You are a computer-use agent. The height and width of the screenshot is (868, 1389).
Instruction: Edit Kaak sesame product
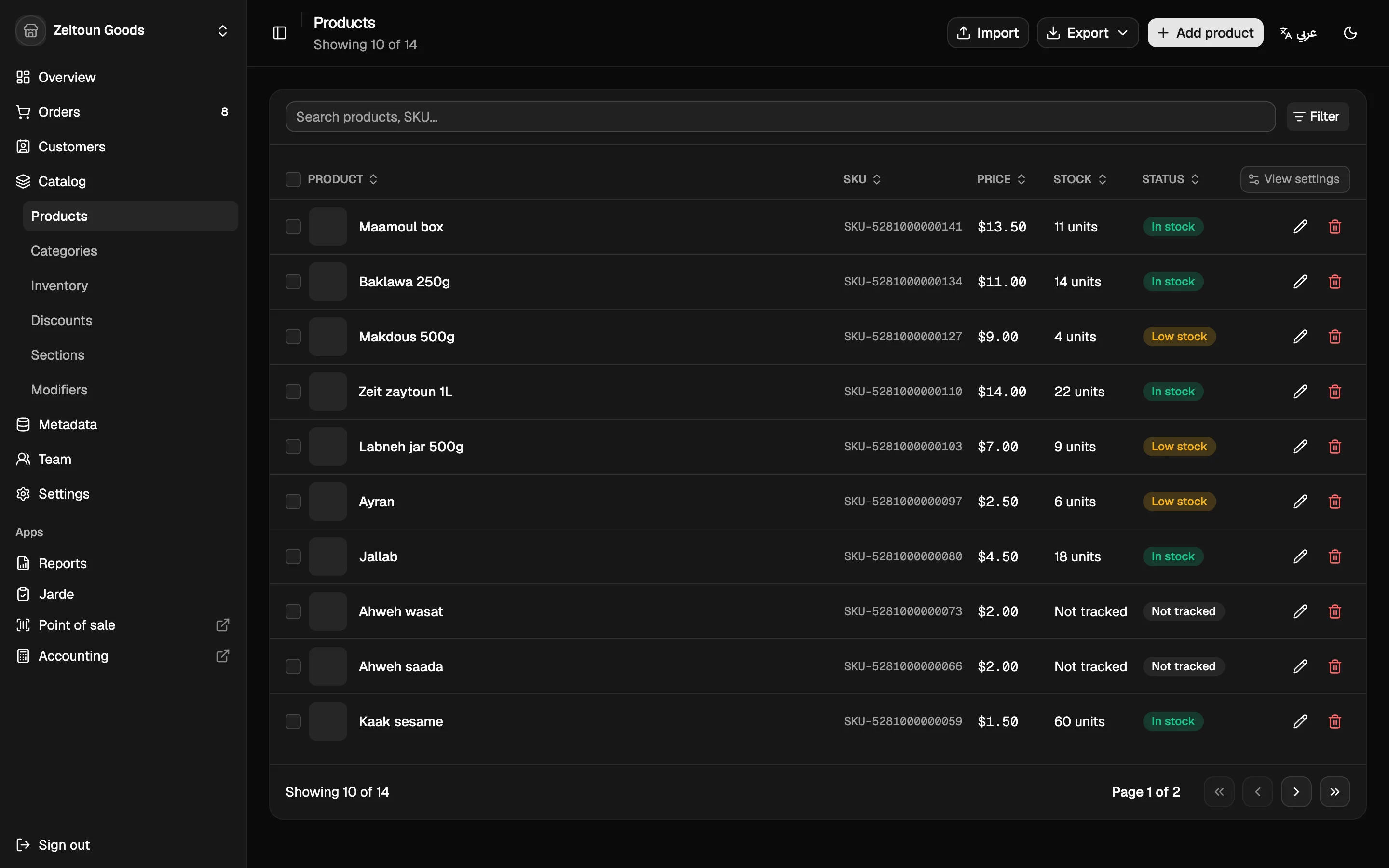(1300, 721)
